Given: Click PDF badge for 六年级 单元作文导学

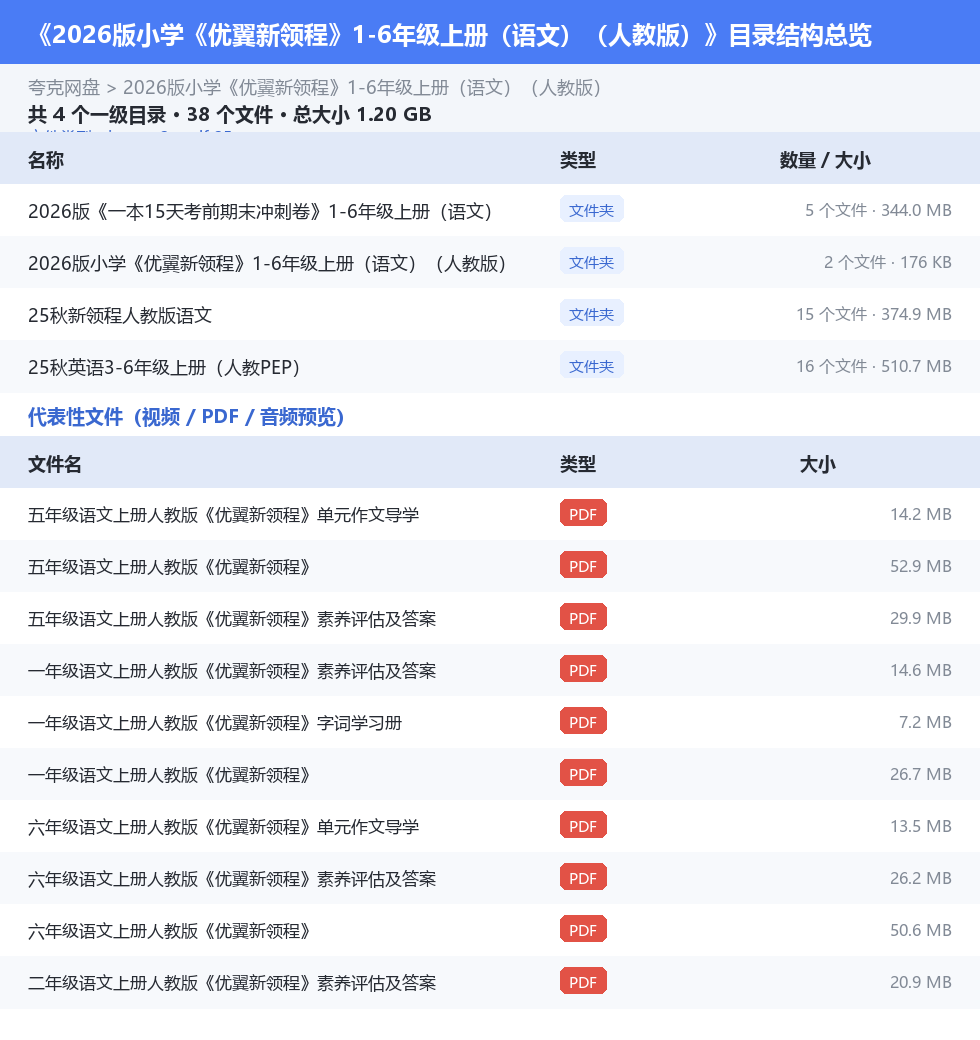Looking at the screenshot, I should (583, 825).
